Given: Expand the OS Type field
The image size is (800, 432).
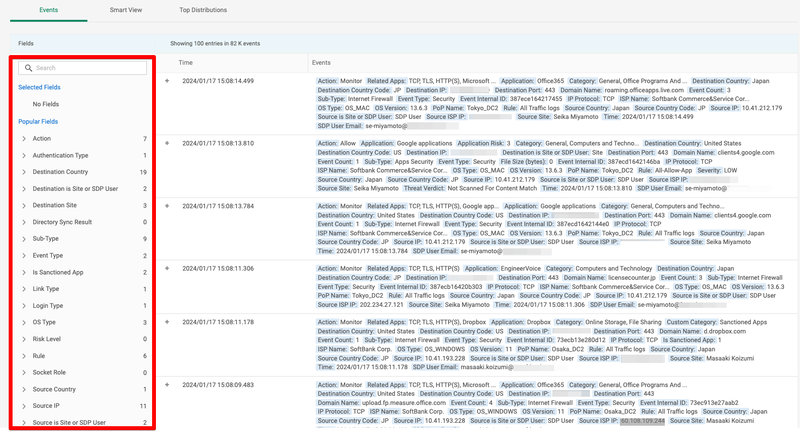Looking at the screenshot, I should [x=24, y=322].
